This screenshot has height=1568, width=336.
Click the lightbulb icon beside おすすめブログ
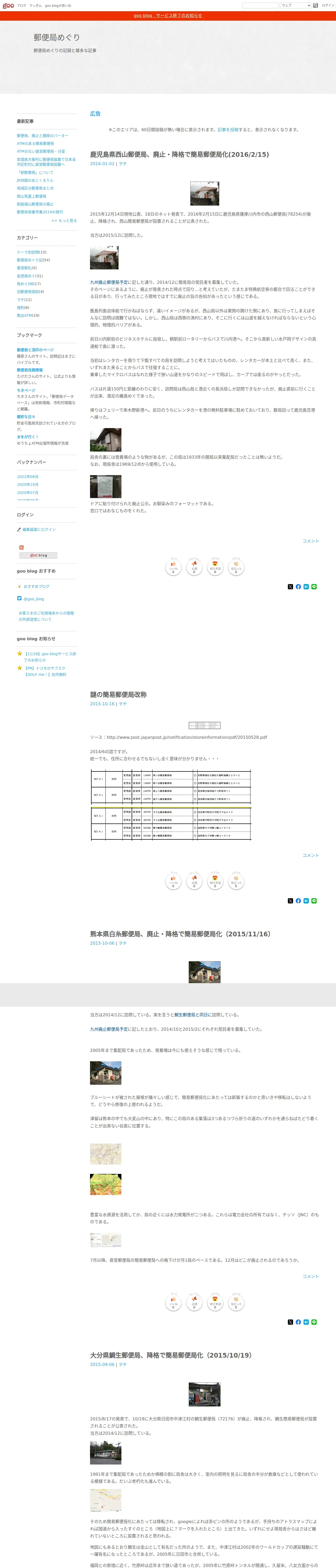(20, 587)
